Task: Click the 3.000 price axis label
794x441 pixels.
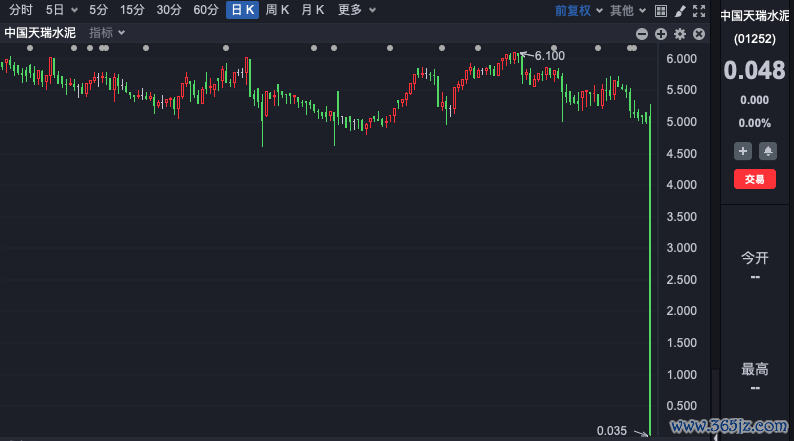Action: (x=682, y=248)
